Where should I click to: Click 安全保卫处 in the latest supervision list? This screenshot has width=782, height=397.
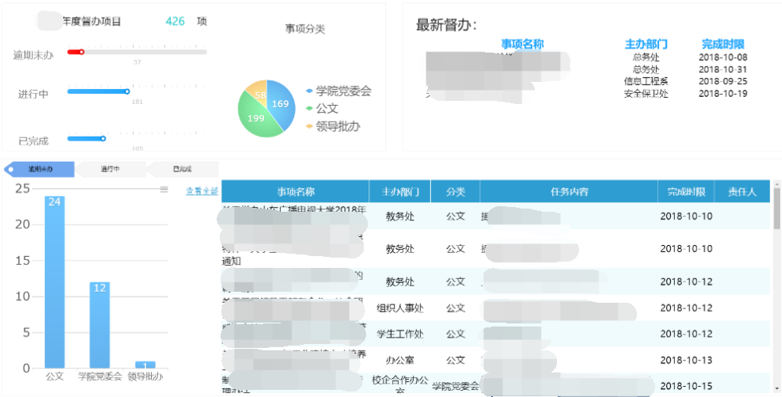coord(646,93)
